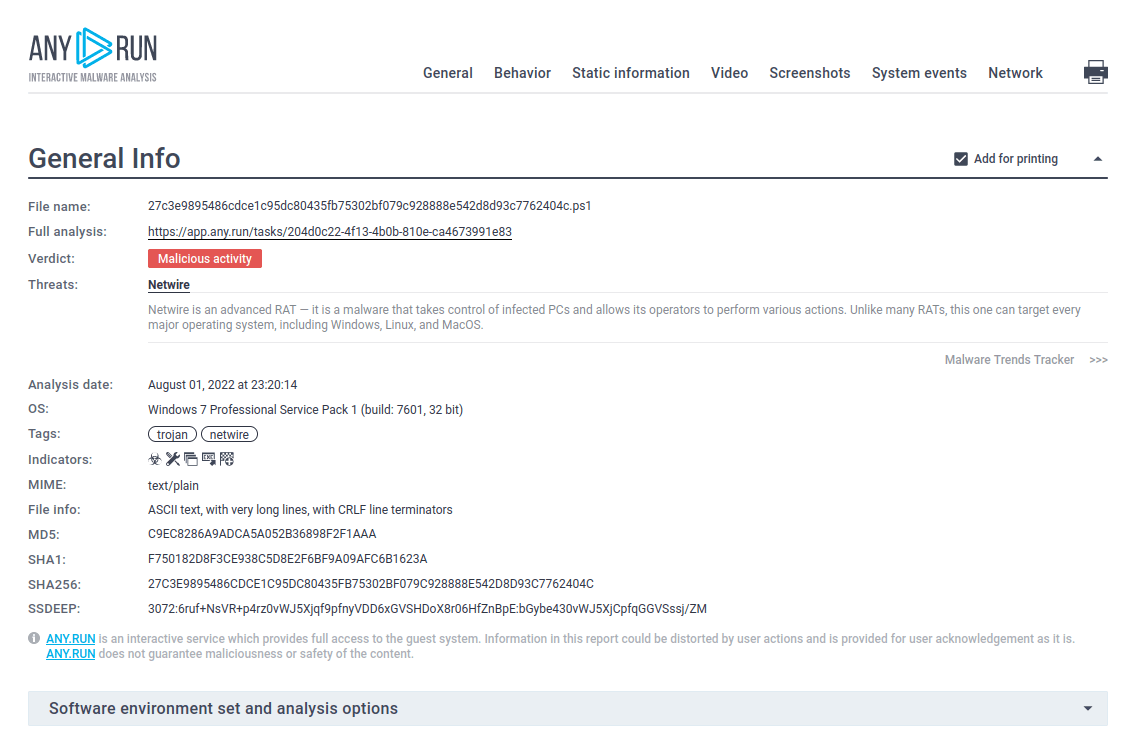Click the EXE arrow indicator icon
This screenshot has width=1135, height=748.
[208, 459]
